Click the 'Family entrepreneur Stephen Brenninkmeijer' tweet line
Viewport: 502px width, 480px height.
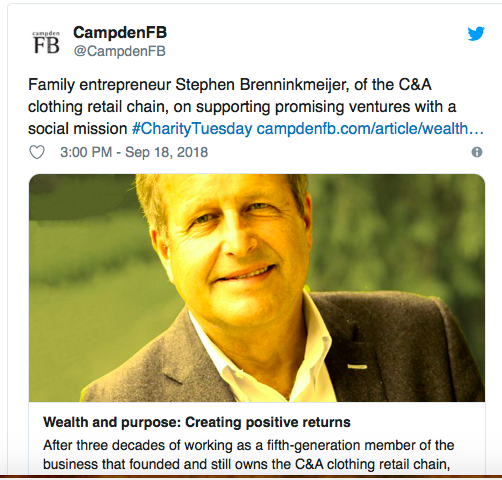pyautogui.click(x=230, y=85)
